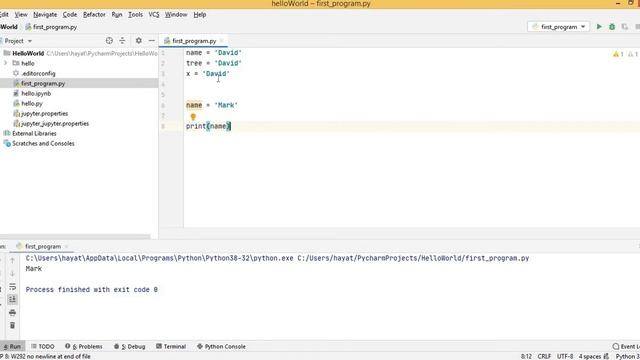The image size is (640, 360).
Task: Click the down the stack trace arrow in the Run panel
Action: click(12, 273)
